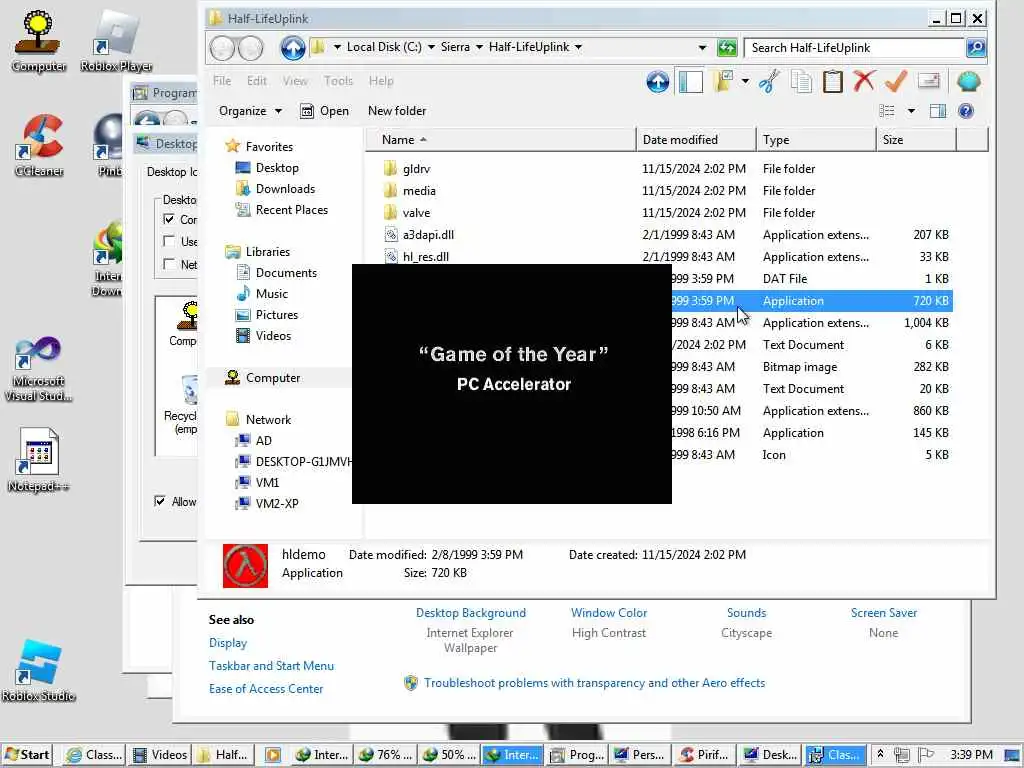Open the File menu
The image size is (1024, 768).
click(x=222, y=81)
